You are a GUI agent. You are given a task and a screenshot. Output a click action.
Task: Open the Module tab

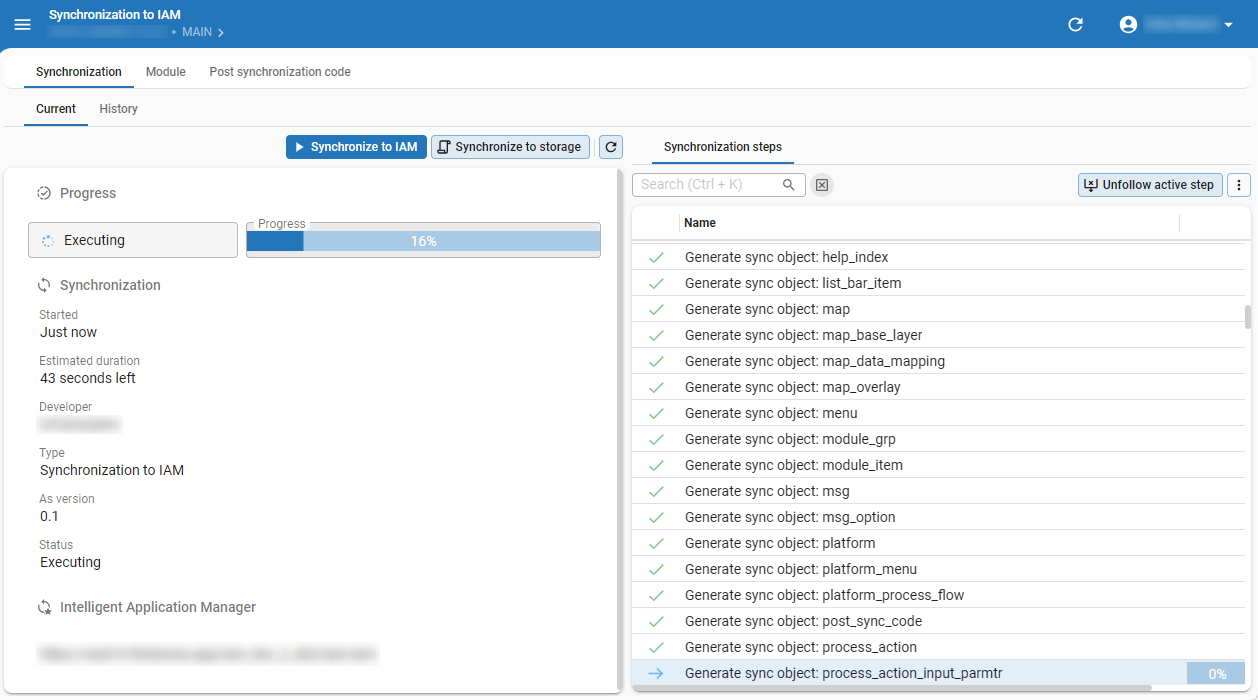(x=166, y=72)
